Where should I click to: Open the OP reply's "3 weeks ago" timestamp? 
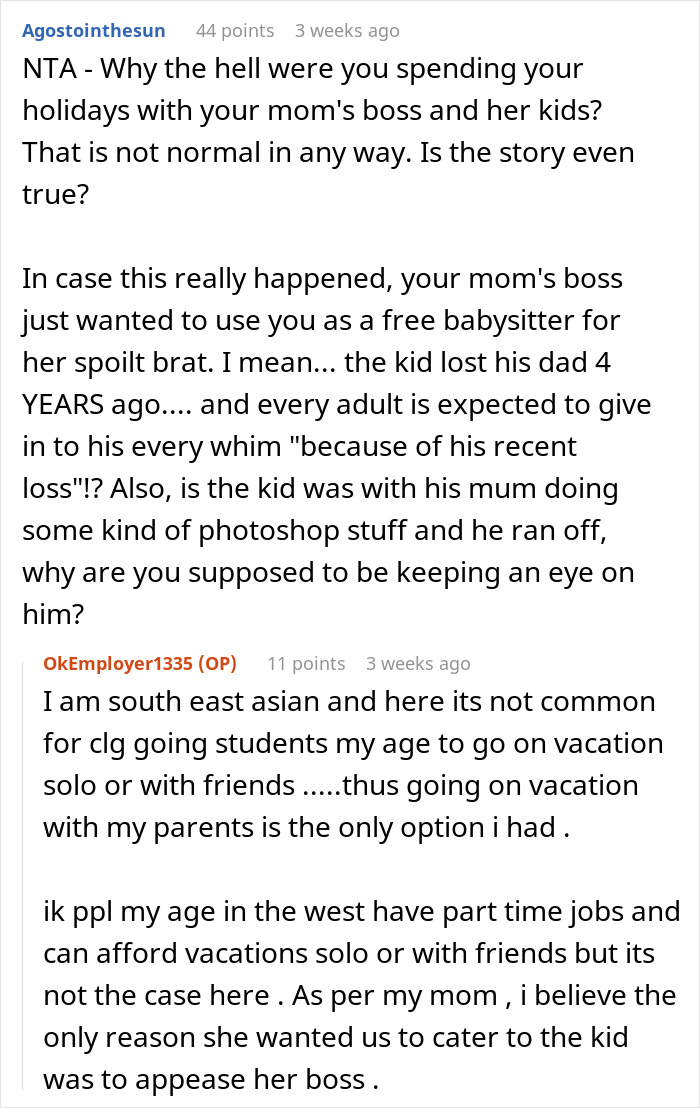tap(418, 664)
